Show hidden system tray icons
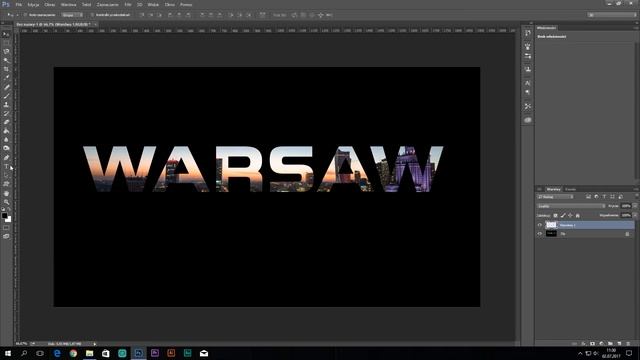This screenshot has height=360, width=640. tap(580, 353)
